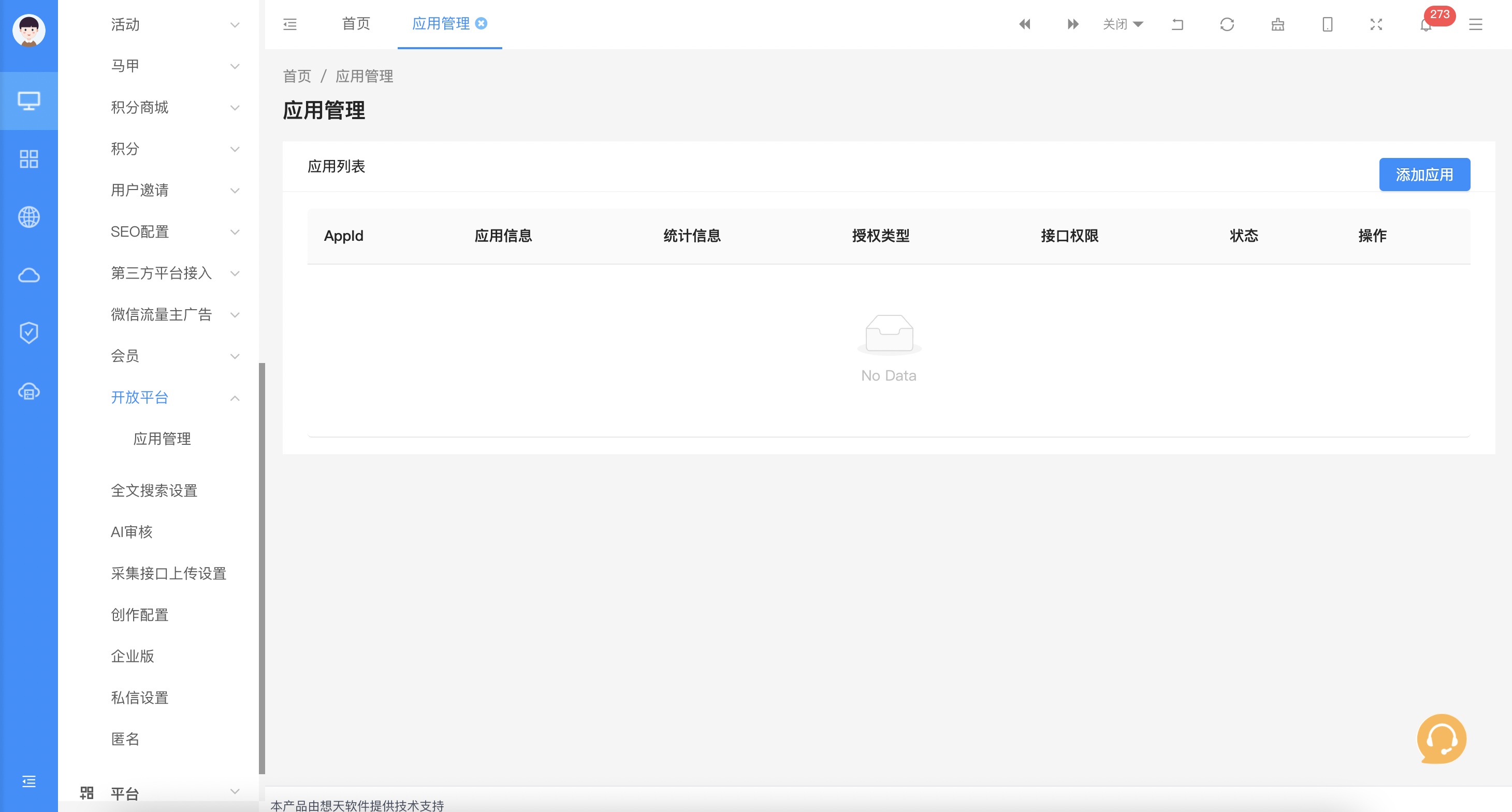This screenshot has height=812, width=1512.
Task: Toggle sidebar with the menu fold icon
Action: [290, 24]
